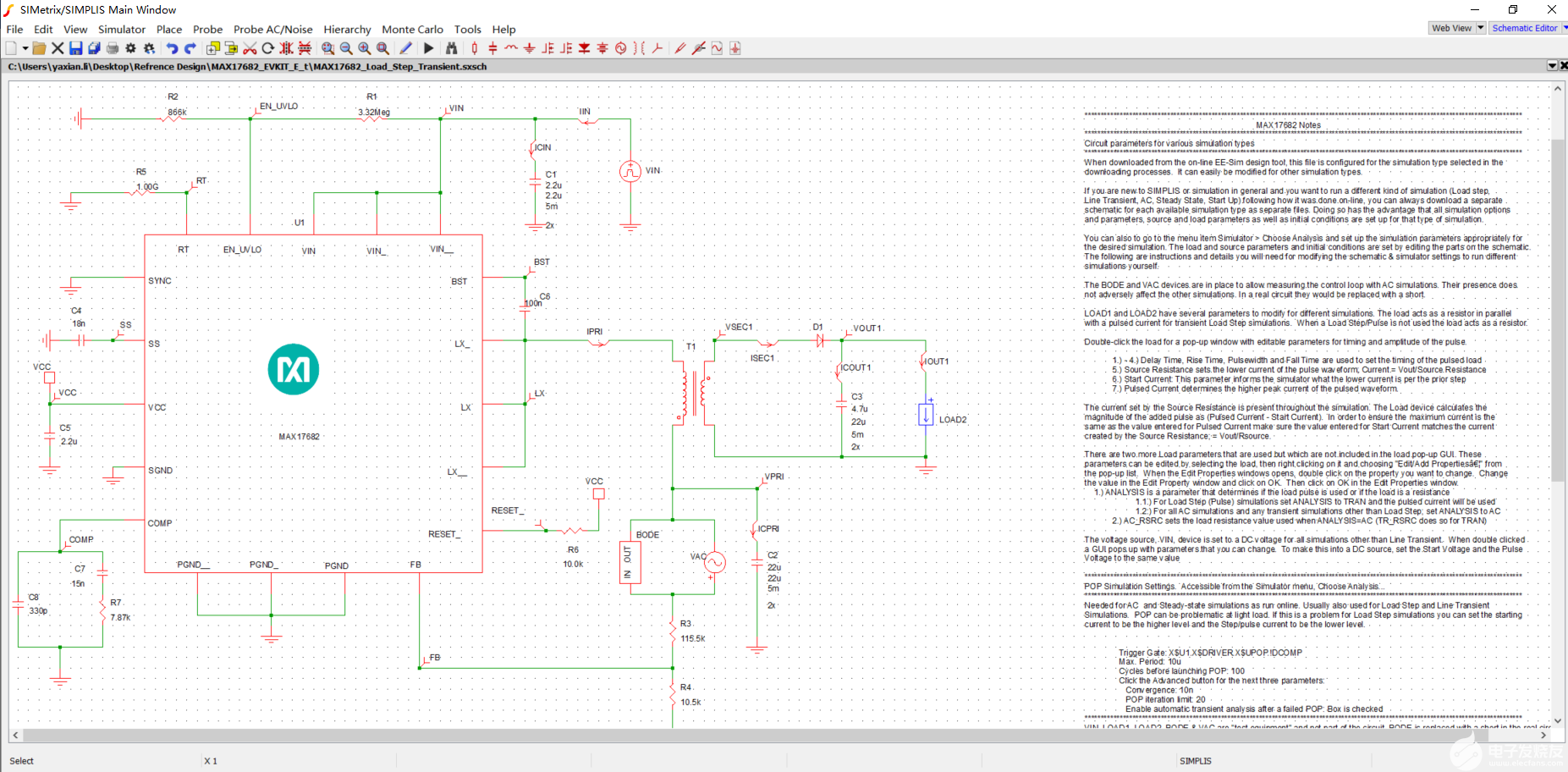Place an AC waveform source from the toolbar
This screenshot has width=1568, height=772.
(620, 48)
